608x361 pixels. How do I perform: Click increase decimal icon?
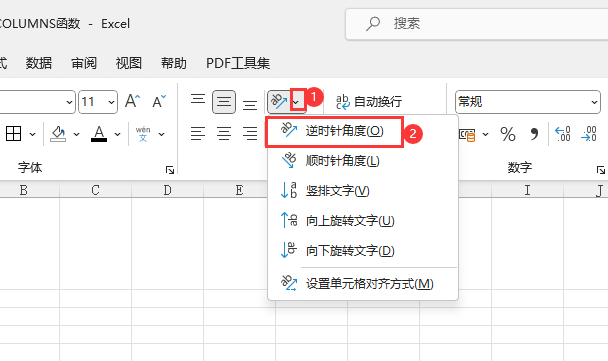[563, 134]
